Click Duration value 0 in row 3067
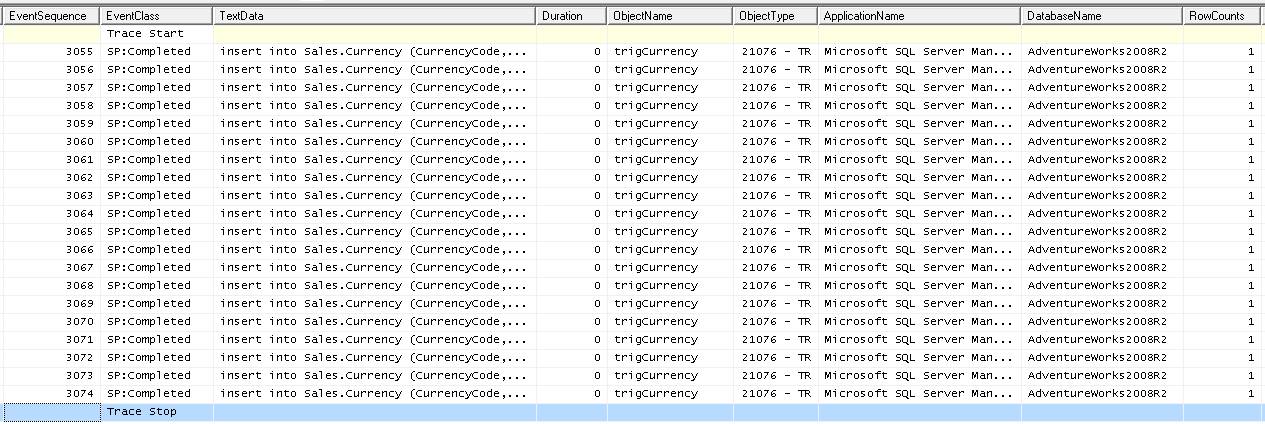The image size is (1265, 424). pos(597,268)
